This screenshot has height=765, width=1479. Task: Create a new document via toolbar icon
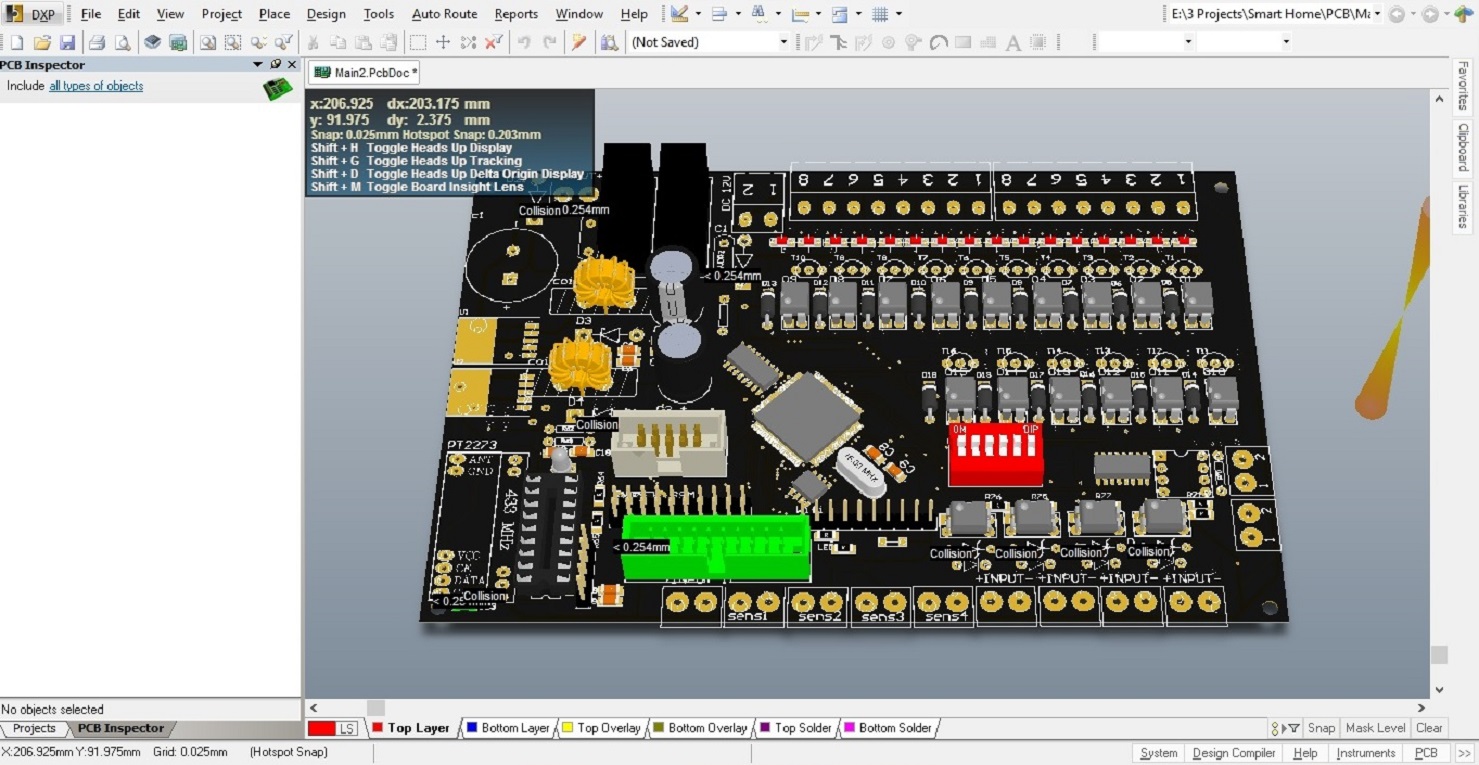click(16, 42)
